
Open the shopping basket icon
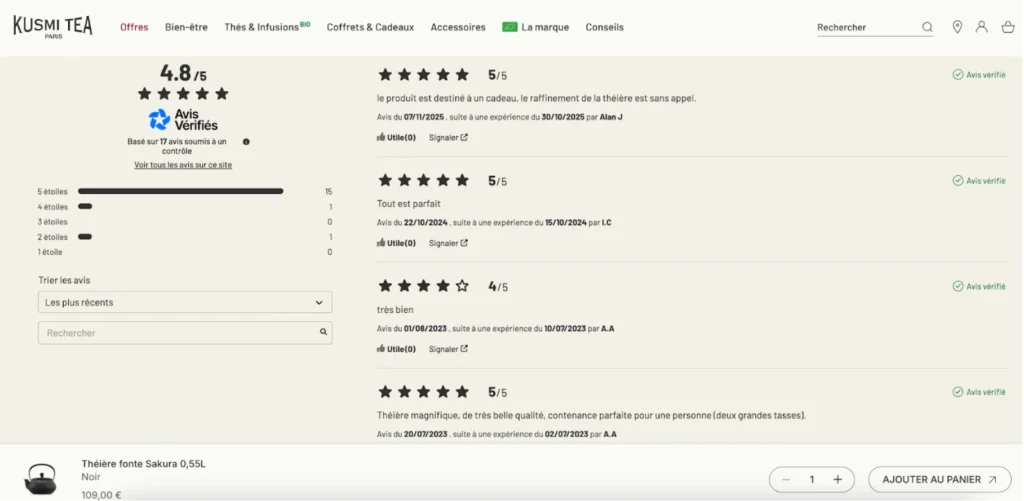click(1007, 27)
